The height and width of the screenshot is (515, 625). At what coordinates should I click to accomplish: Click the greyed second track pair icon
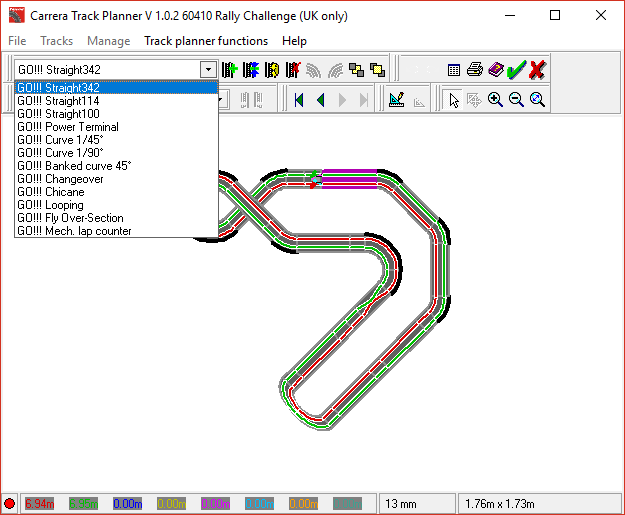(258, 100)
